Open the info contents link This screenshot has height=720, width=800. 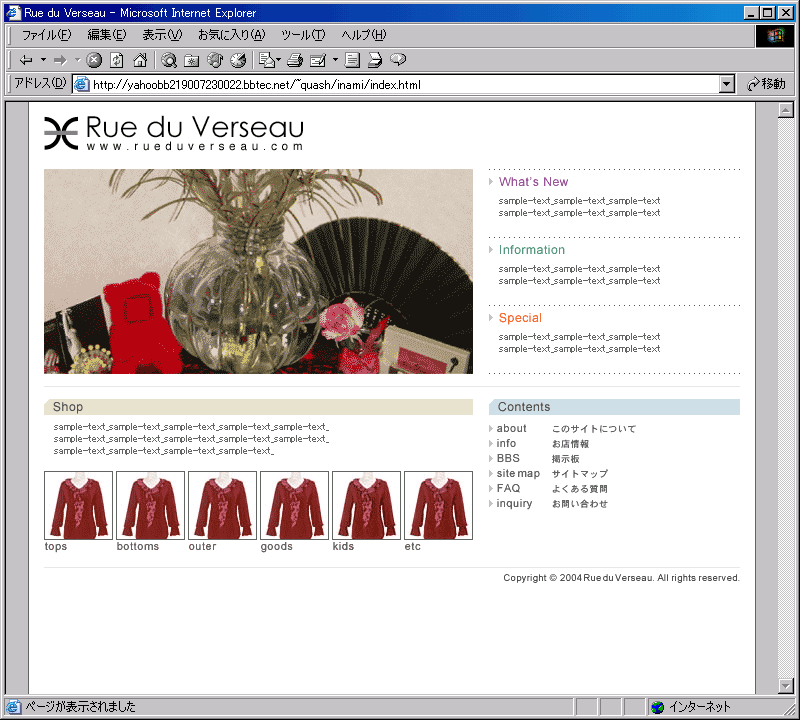506,443
